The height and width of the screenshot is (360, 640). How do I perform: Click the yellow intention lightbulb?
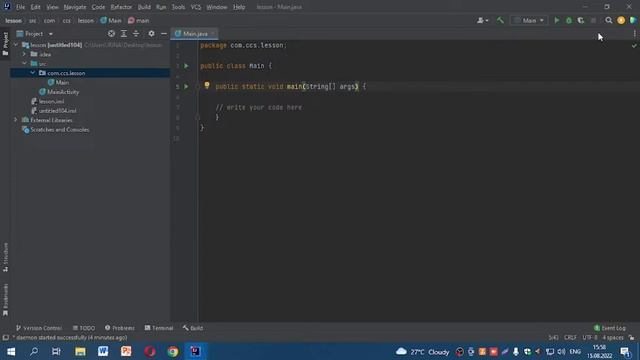(x=207, y=85)
